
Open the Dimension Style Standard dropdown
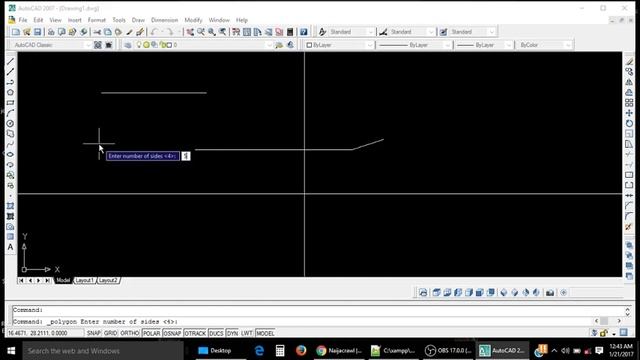(431, 32)
